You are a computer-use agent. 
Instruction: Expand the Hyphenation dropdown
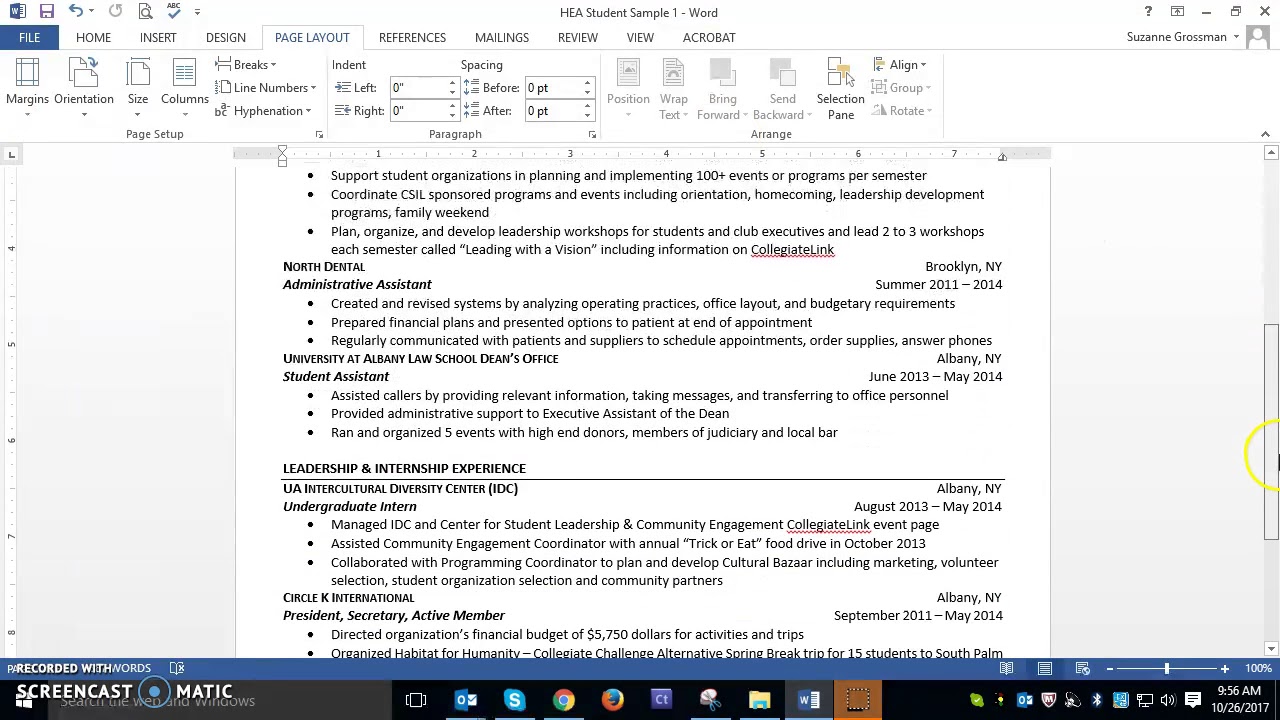coord(263,111)
